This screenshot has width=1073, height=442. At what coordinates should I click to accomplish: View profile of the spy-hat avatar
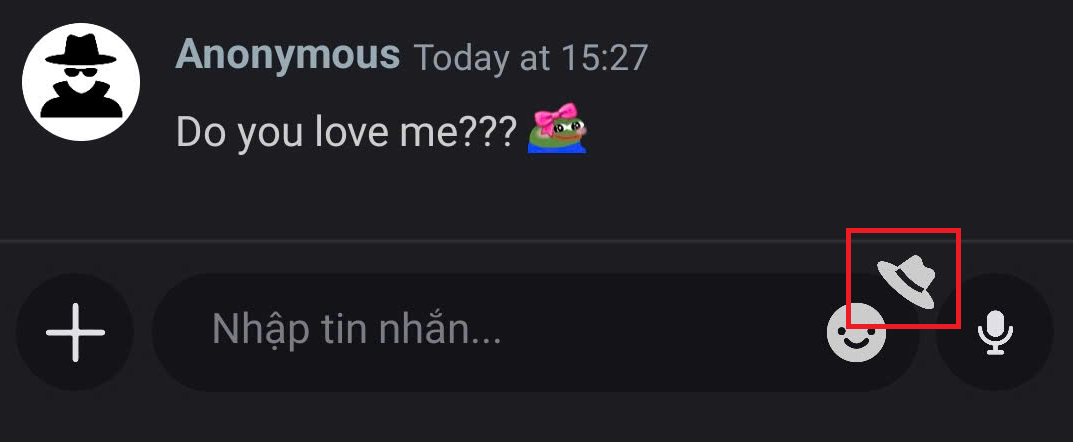click(81, 82)
